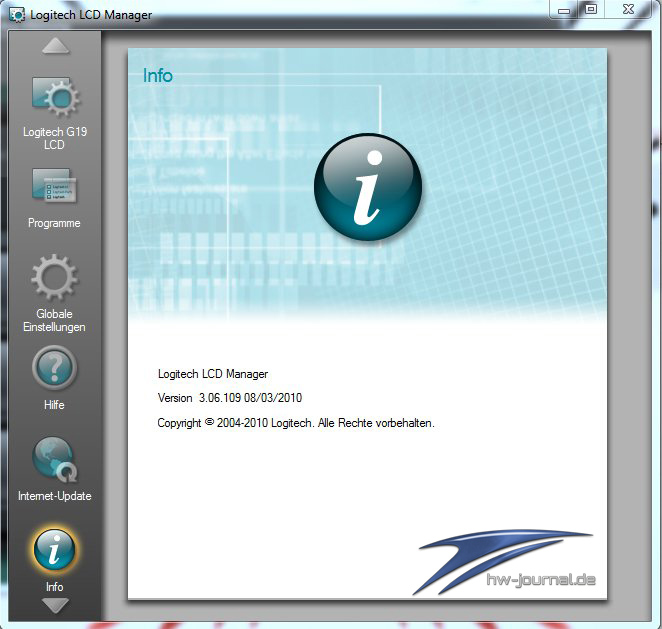The width and height of the screenshot is (662, 629).
Task: Click the 'Copyright 2004-2010 Logitech' line
Action: click(296, 423)
